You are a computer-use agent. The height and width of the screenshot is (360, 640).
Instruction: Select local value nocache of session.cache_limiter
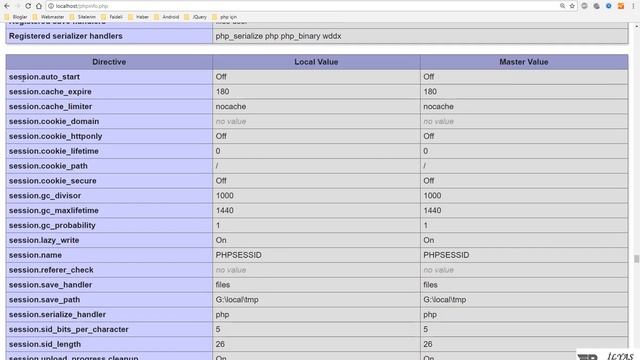click(x=231, y=107)
